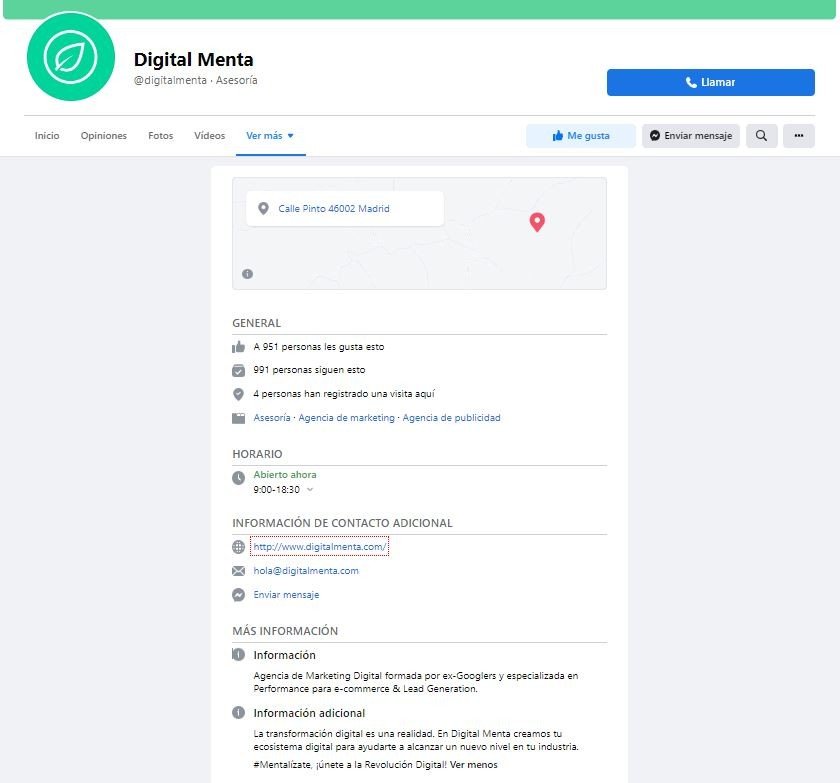
Task: Click the Digital Menta page title
Action: 193,59
